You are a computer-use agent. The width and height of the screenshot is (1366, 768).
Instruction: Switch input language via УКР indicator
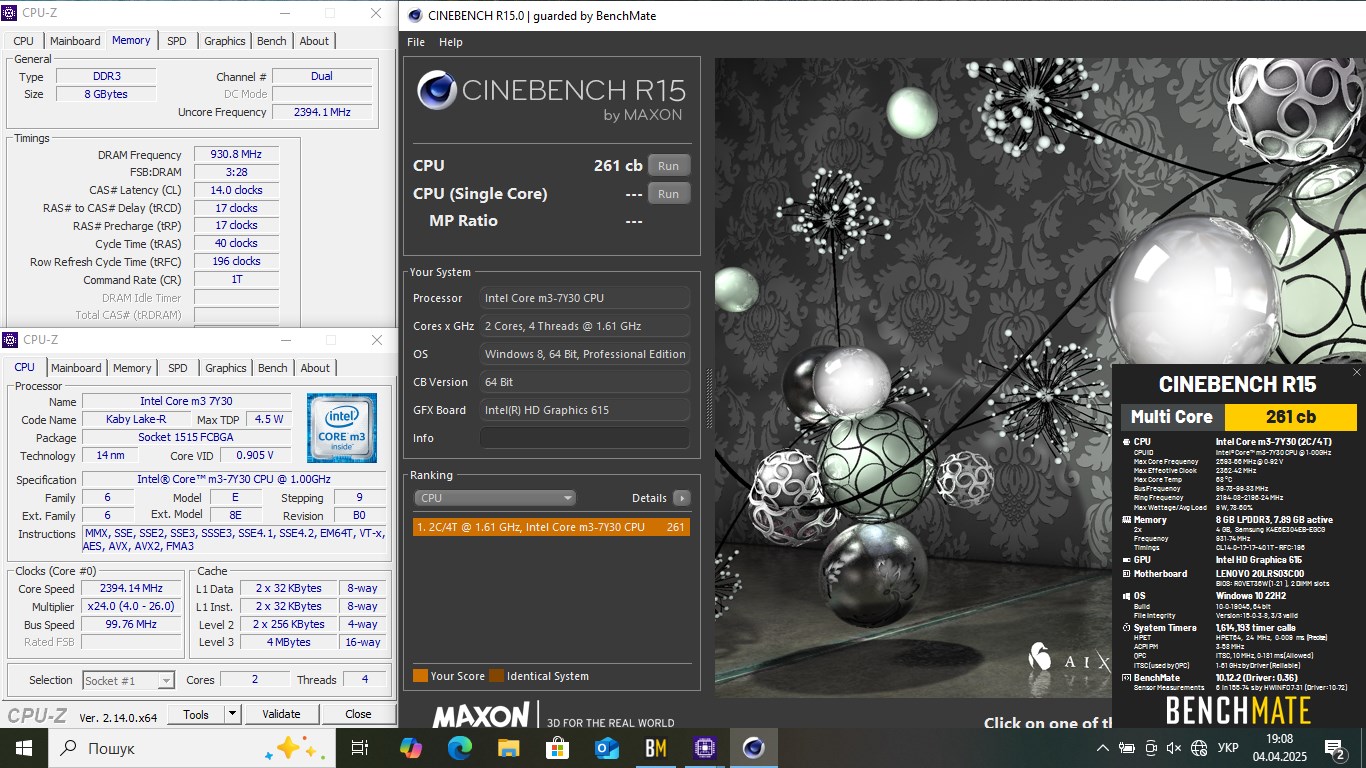tap(1228, 748)
